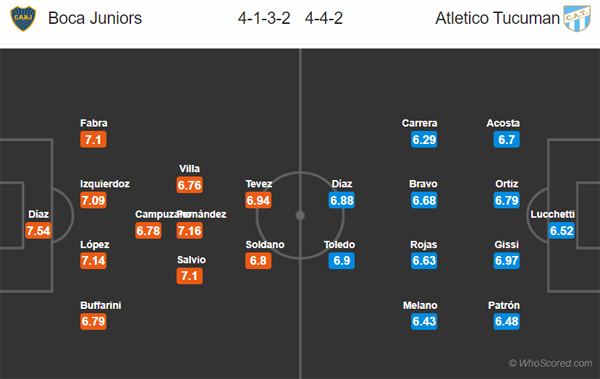This screenshot has height=379, width=600.
Task: Select the 4-1-3-2 formation label
Action: tap(264, 18)
